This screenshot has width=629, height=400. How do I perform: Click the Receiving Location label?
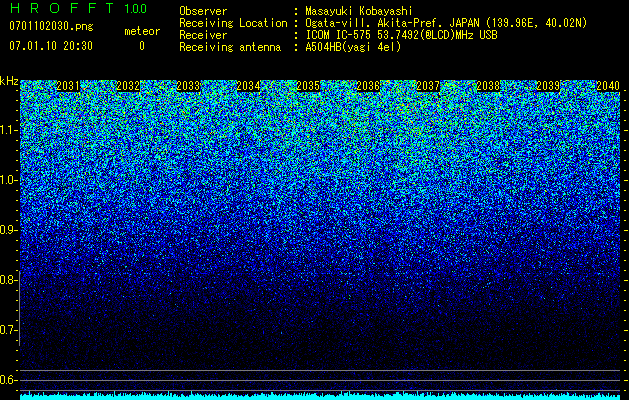(233, 23)
